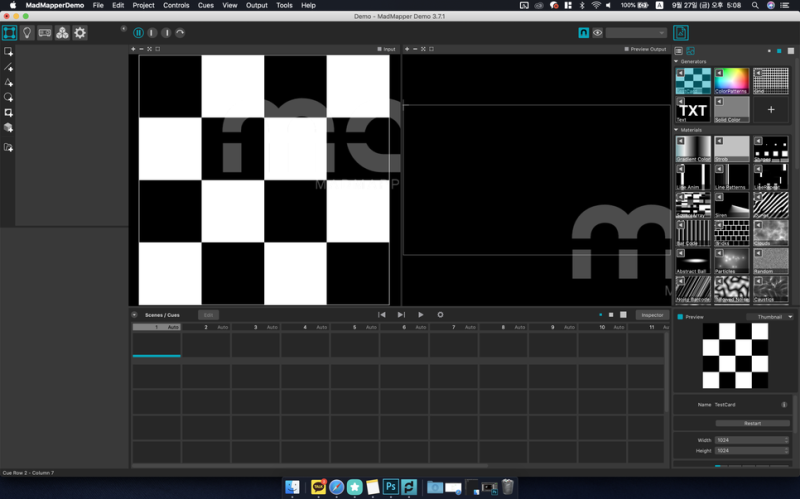Click the Inspector button

652,315
